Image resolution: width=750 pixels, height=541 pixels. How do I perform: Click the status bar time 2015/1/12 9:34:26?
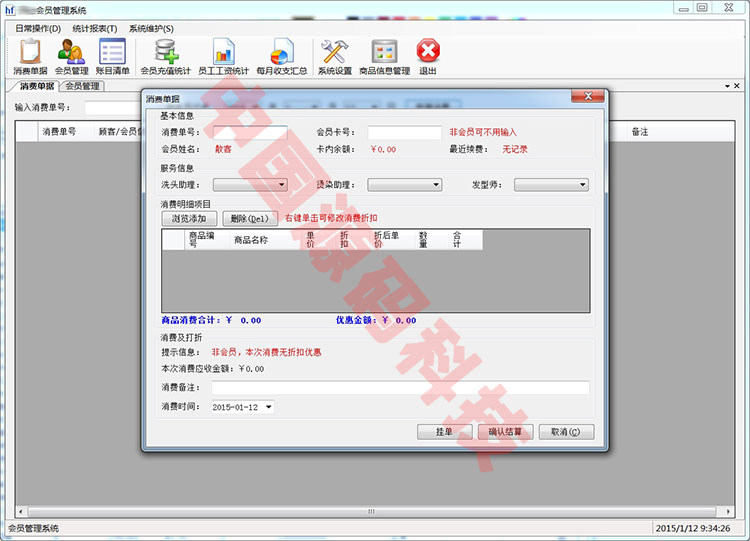pyautogui.click(x=693, y=528)
